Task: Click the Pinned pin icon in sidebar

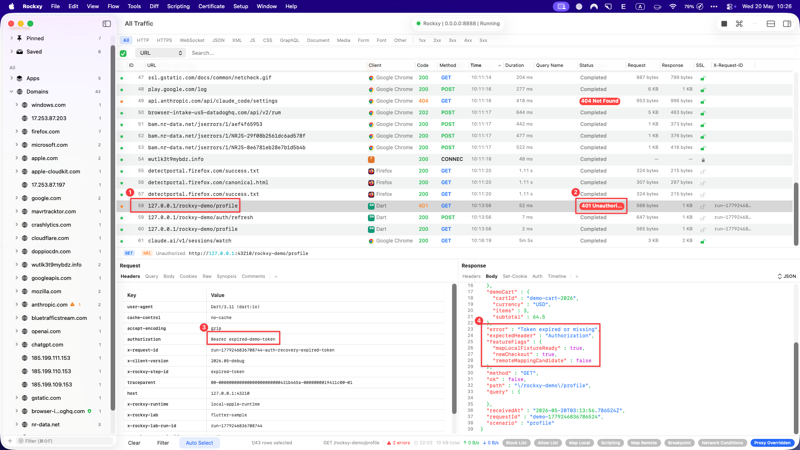Action: pos(19,38)
